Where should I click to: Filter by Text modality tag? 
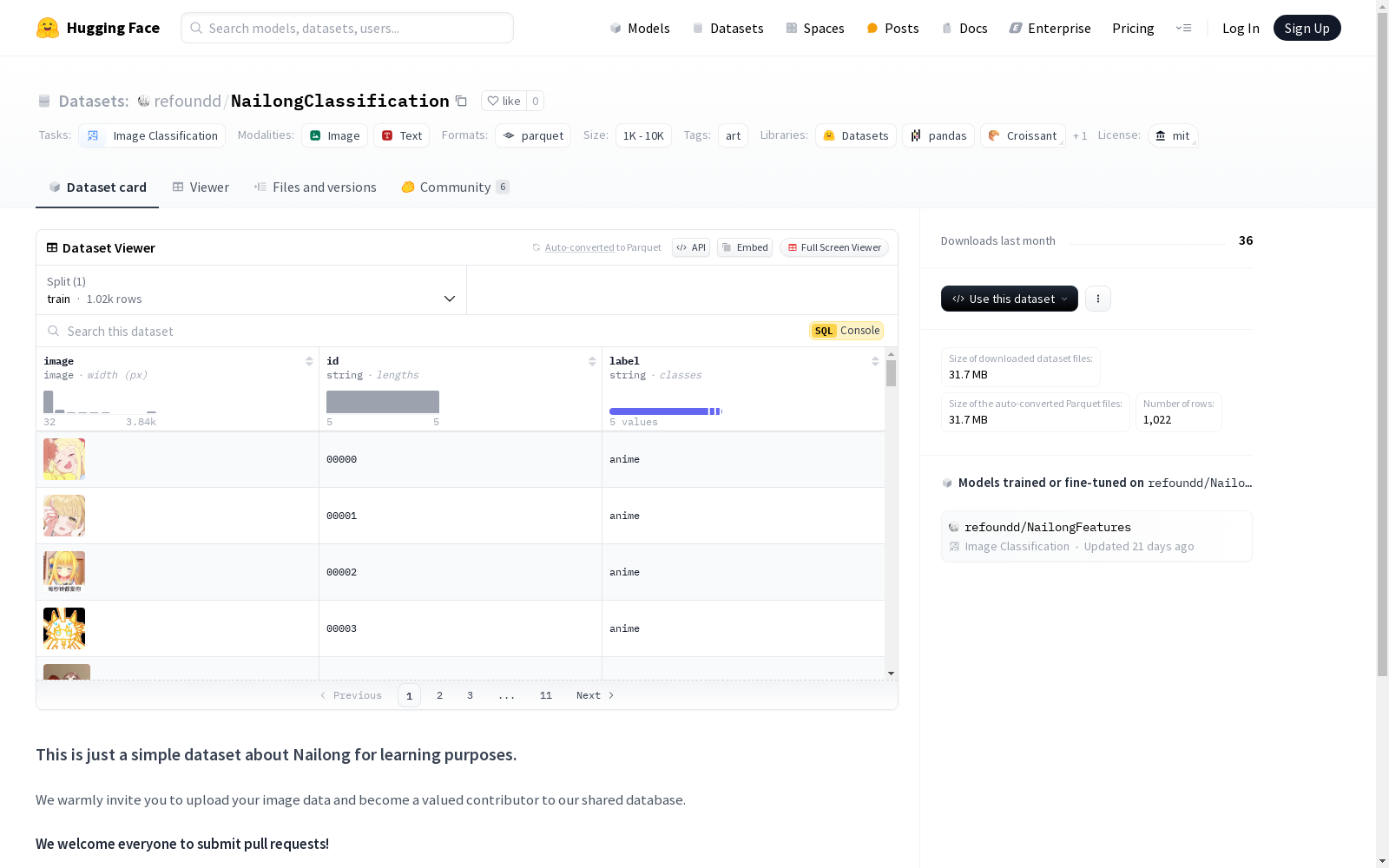tap(401, 135)
